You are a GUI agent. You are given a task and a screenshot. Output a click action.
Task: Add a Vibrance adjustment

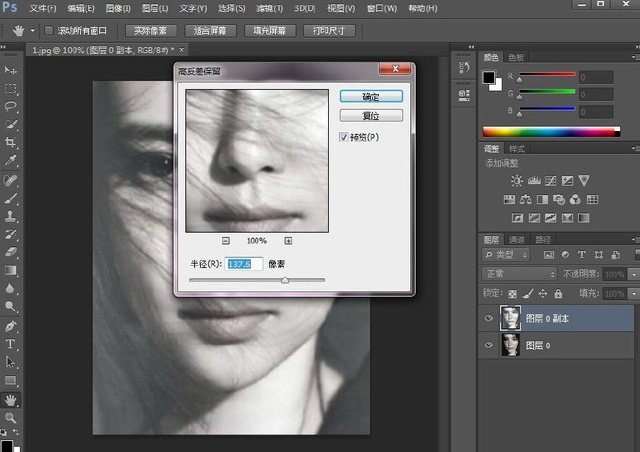tap(584, 180)
